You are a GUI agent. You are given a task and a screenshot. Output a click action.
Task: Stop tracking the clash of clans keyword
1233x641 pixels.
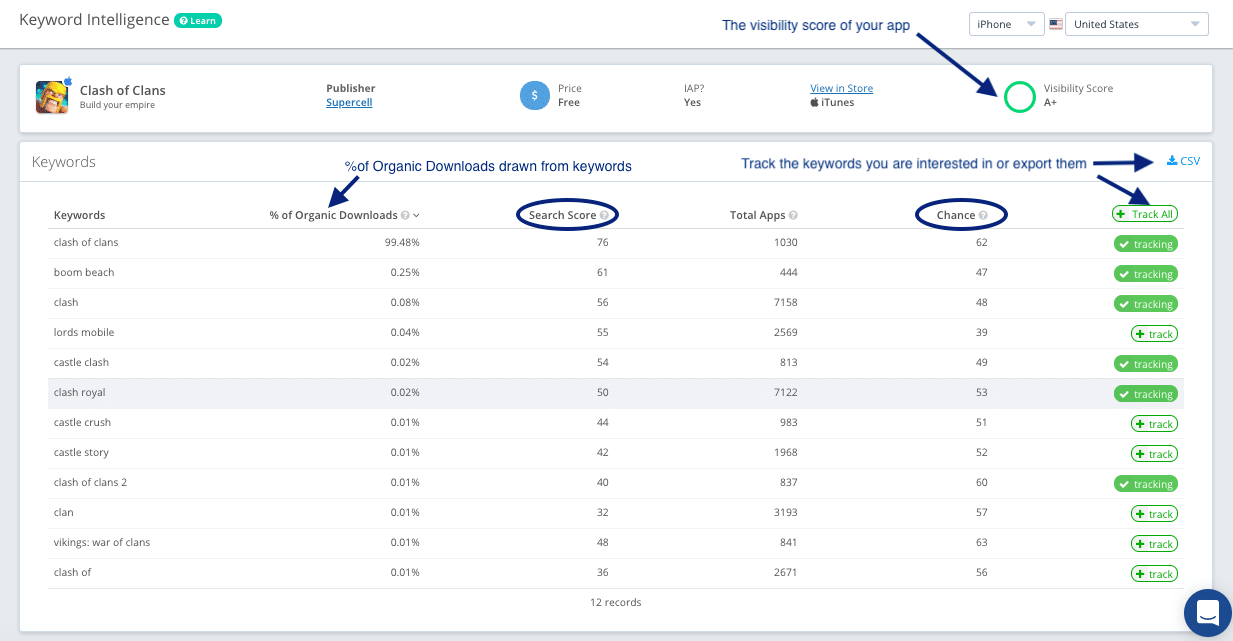pos(1146,244)
